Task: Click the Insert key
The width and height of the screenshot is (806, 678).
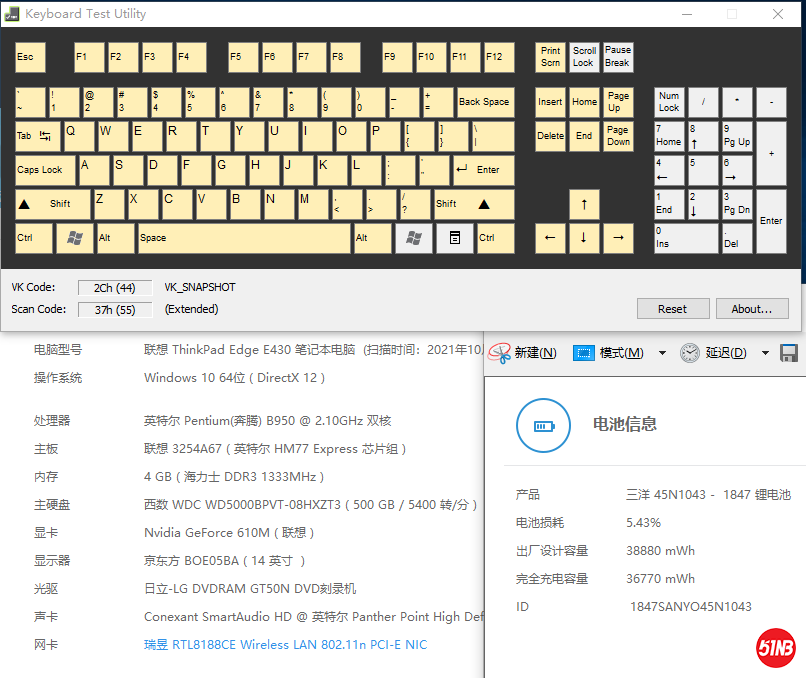Action: [x=550, y=102]
